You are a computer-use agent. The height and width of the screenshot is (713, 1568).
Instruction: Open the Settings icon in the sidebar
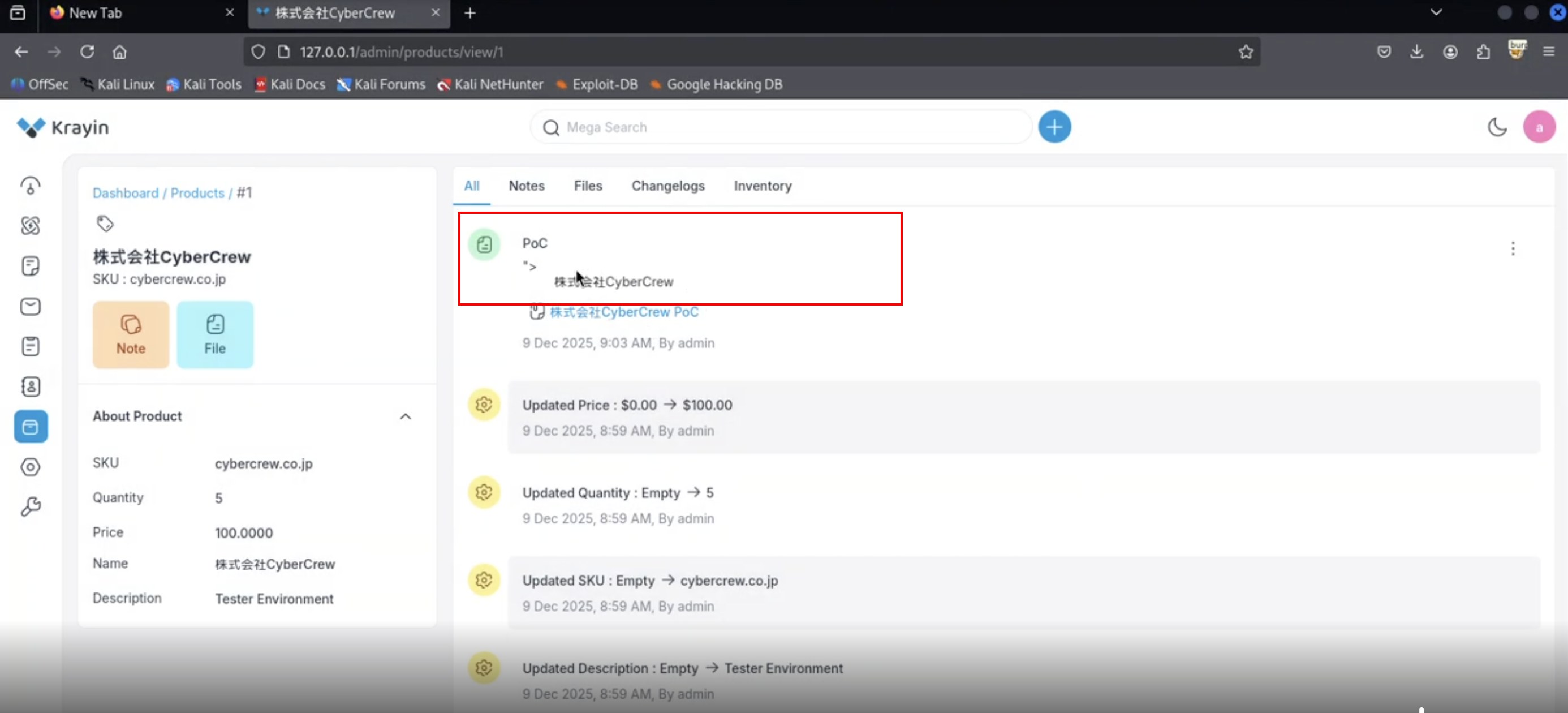click(31, 466)
